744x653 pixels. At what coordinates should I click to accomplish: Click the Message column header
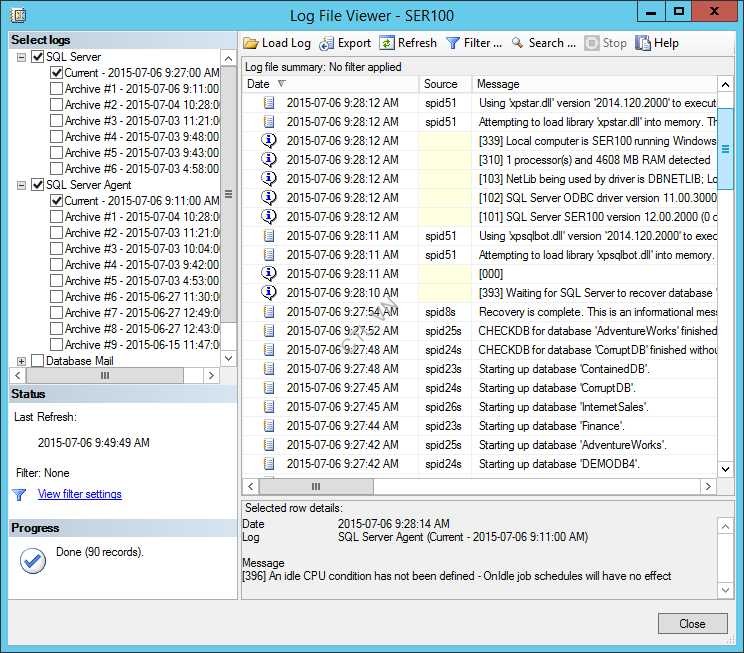coord(595,84)
